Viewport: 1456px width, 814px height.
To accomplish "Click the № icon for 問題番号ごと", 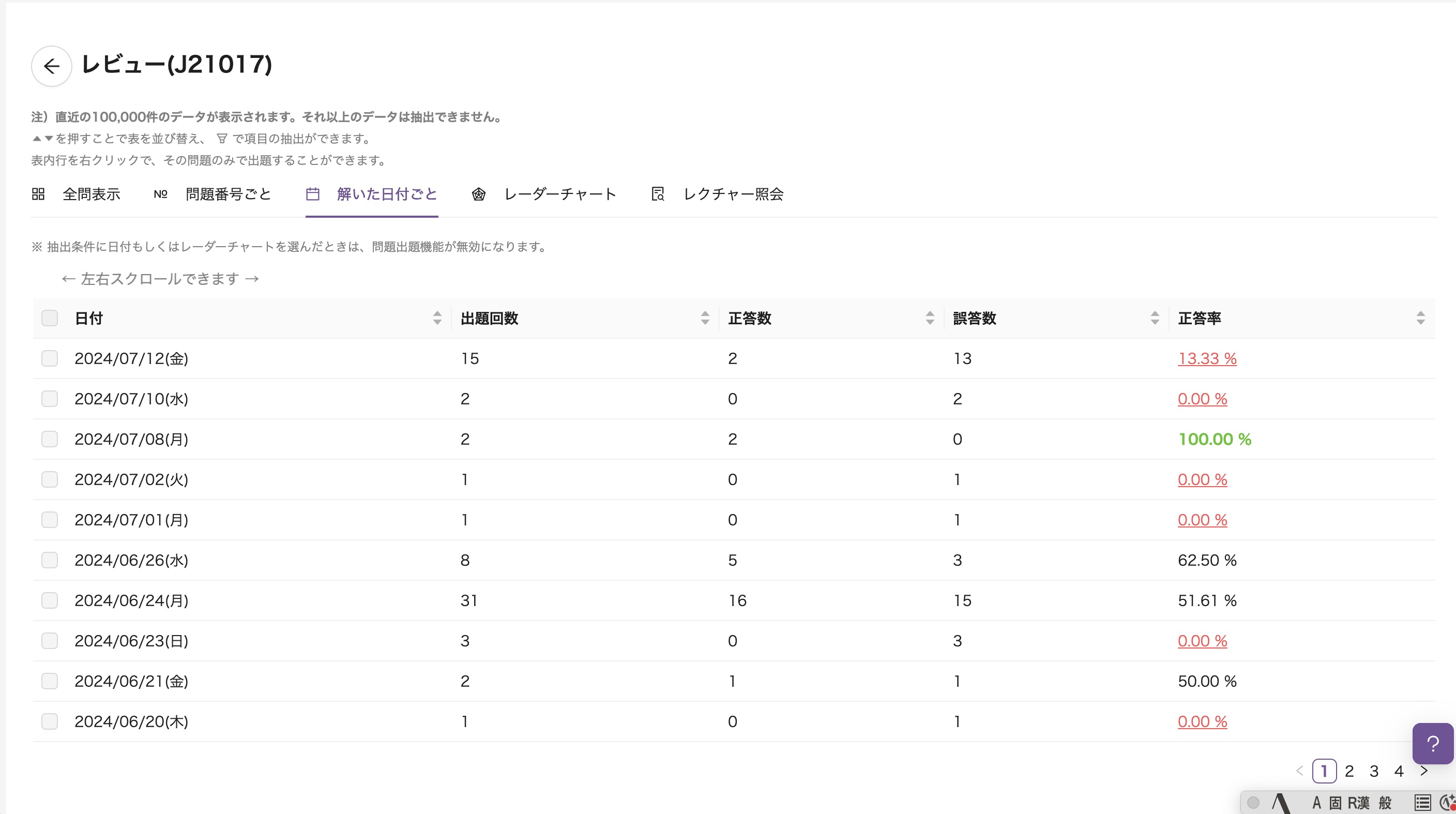I will (x=160, y=194).
